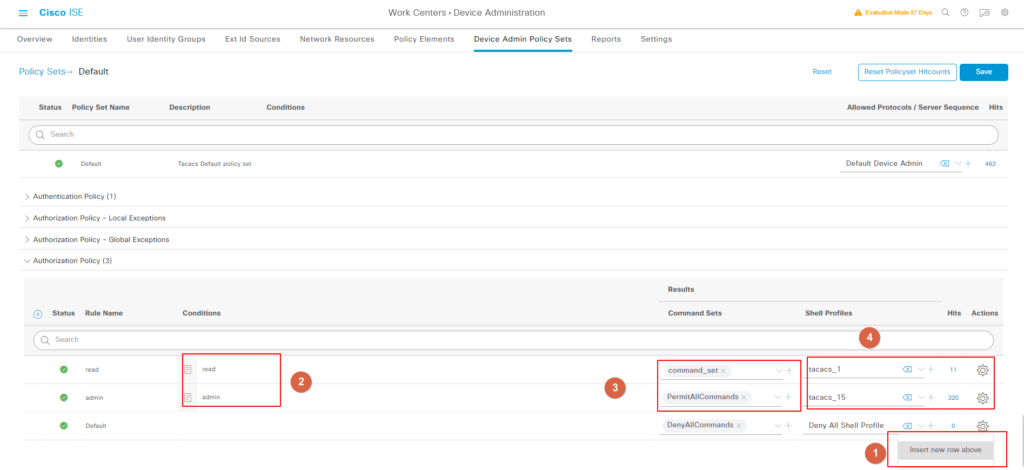Image resolution: width=1024 pixels, height=470 pixels.
Task: Click Reset Policyset Hitcounts button
Action: [905, 72]
